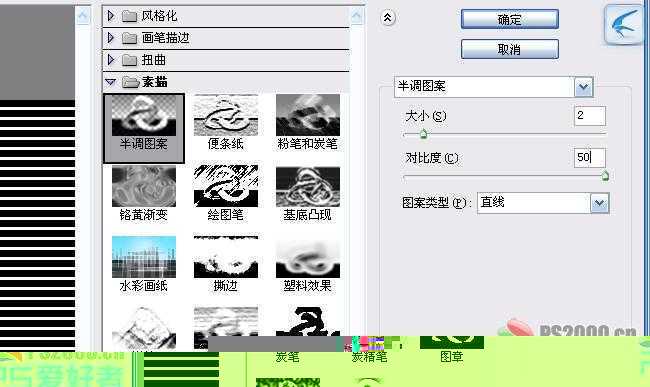
Task: Select the 铬黄渐变 filter thumbnail
Action: pos(143,186)
